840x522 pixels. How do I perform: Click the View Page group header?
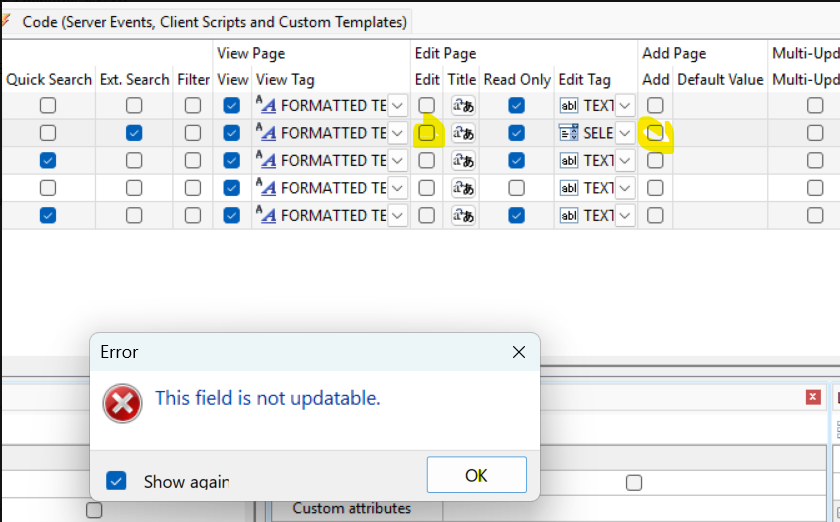pos(251,54)
